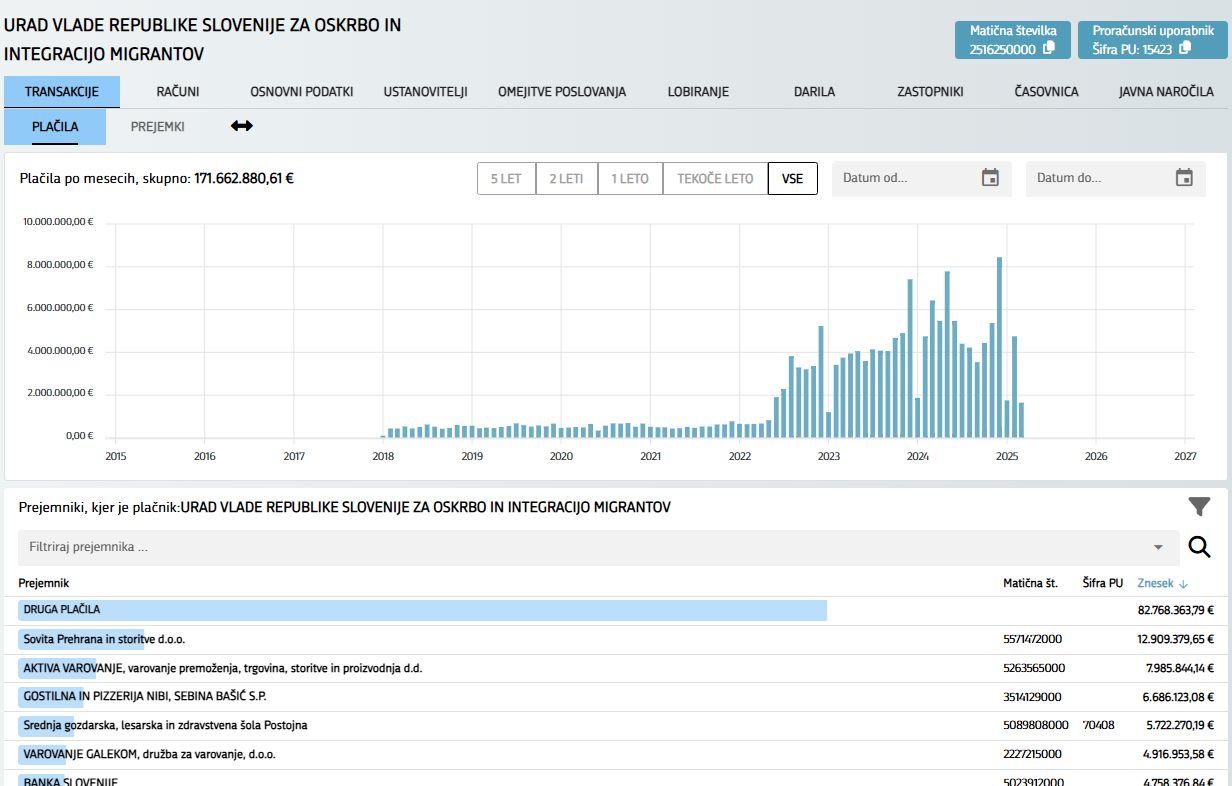Select the 5 LET time range

coord(506,179)
